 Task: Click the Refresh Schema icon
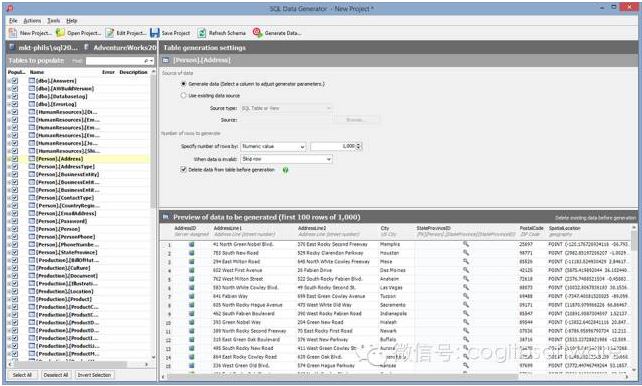click(x=201, y=33)
